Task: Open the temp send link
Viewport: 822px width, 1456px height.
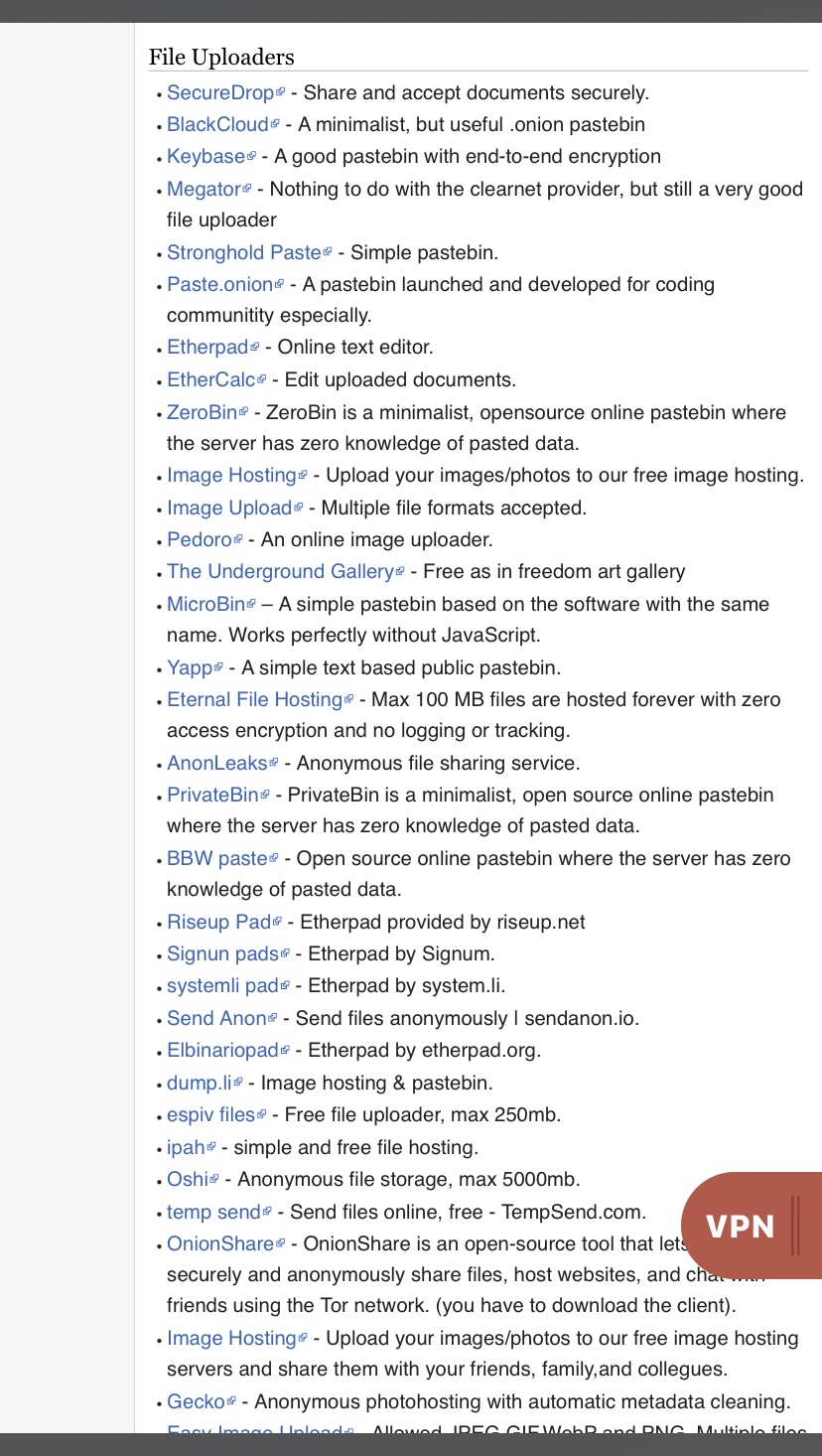Action: (x=212, y=1212)
